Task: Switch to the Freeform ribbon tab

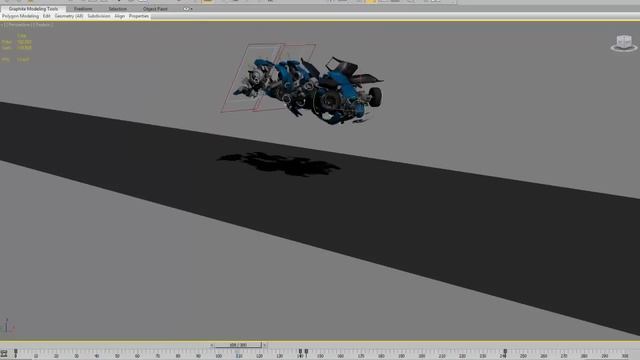Action: (83, 9)
